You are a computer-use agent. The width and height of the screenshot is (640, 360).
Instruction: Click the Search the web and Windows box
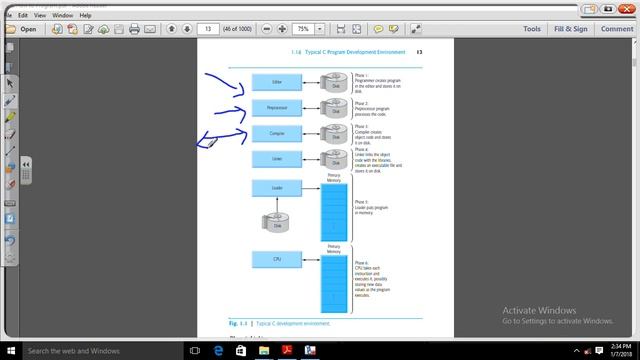103,351
